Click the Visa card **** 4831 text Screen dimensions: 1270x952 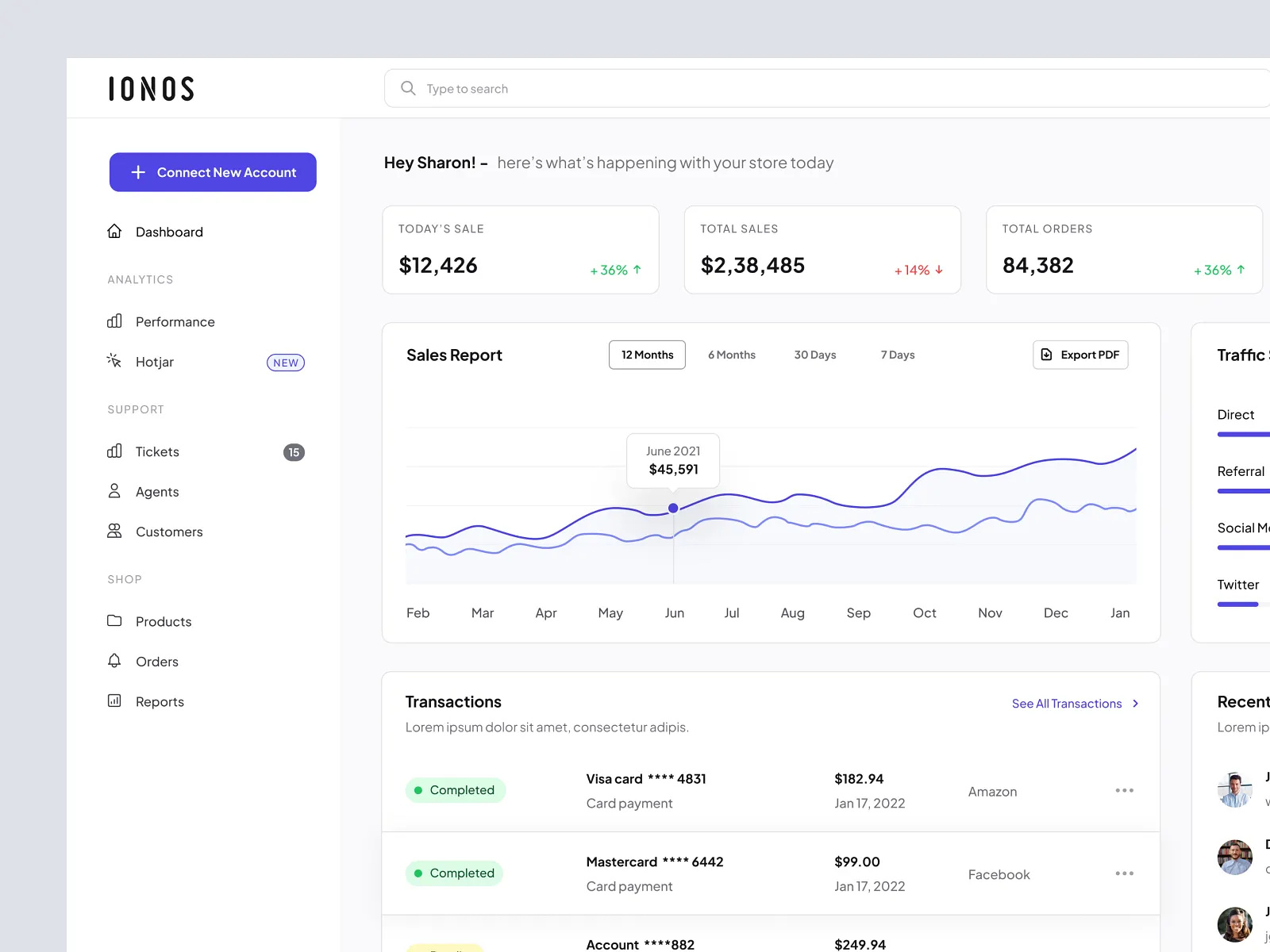[x=646, y=779]
